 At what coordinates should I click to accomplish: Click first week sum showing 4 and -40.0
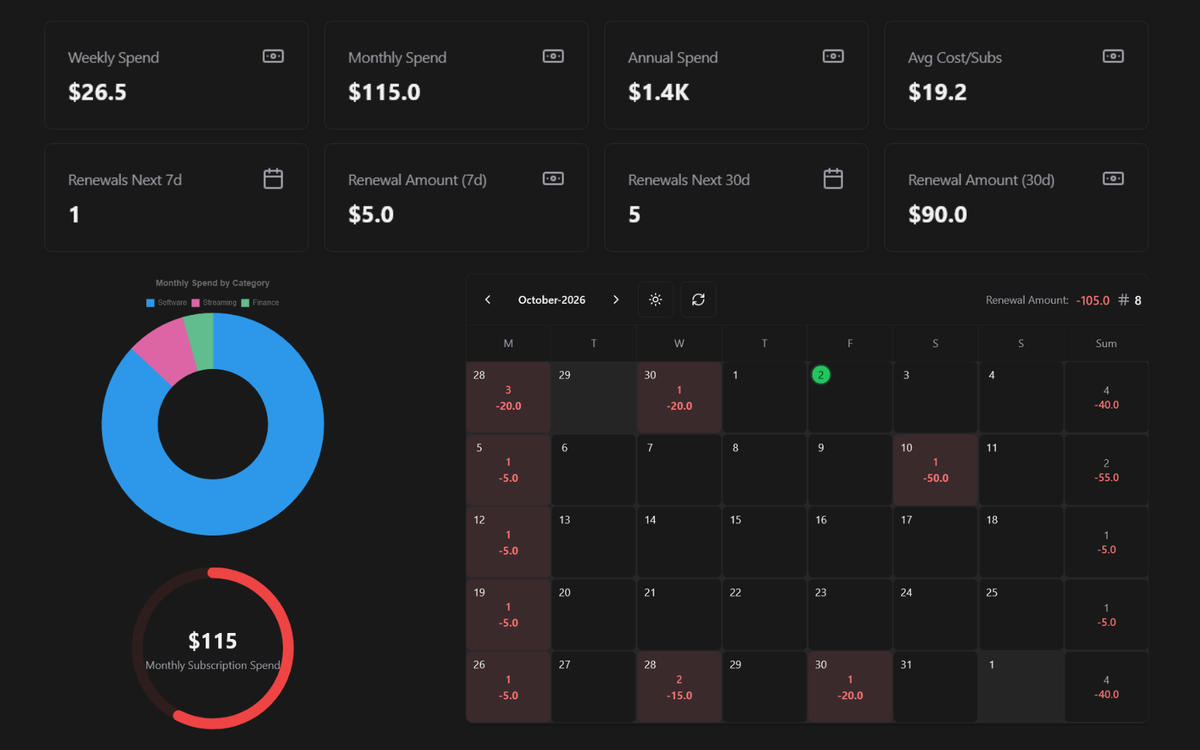pyautogui.click(x=1106, y=397)
